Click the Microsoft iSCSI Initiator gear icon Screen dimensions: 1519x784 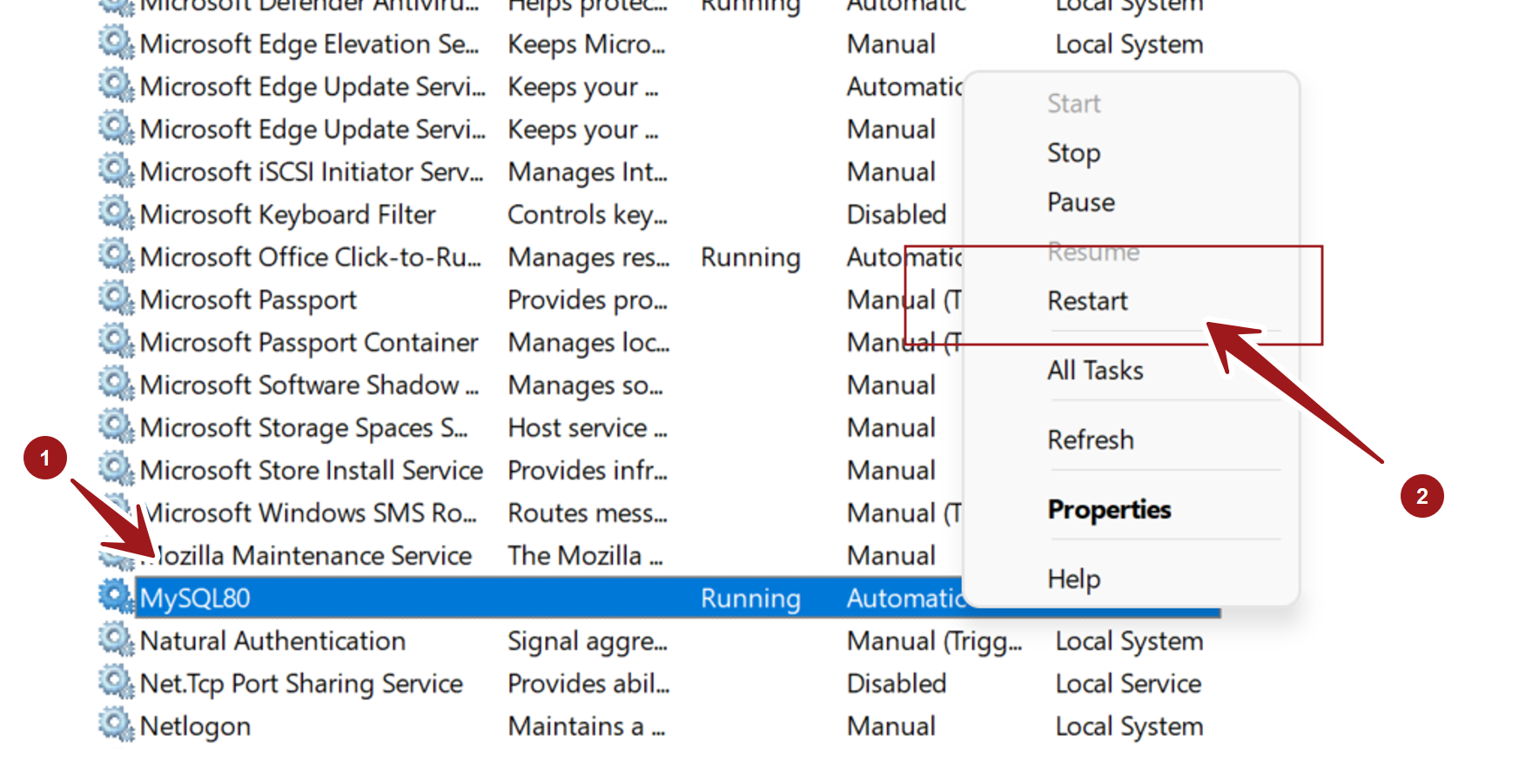click(116, 171)
